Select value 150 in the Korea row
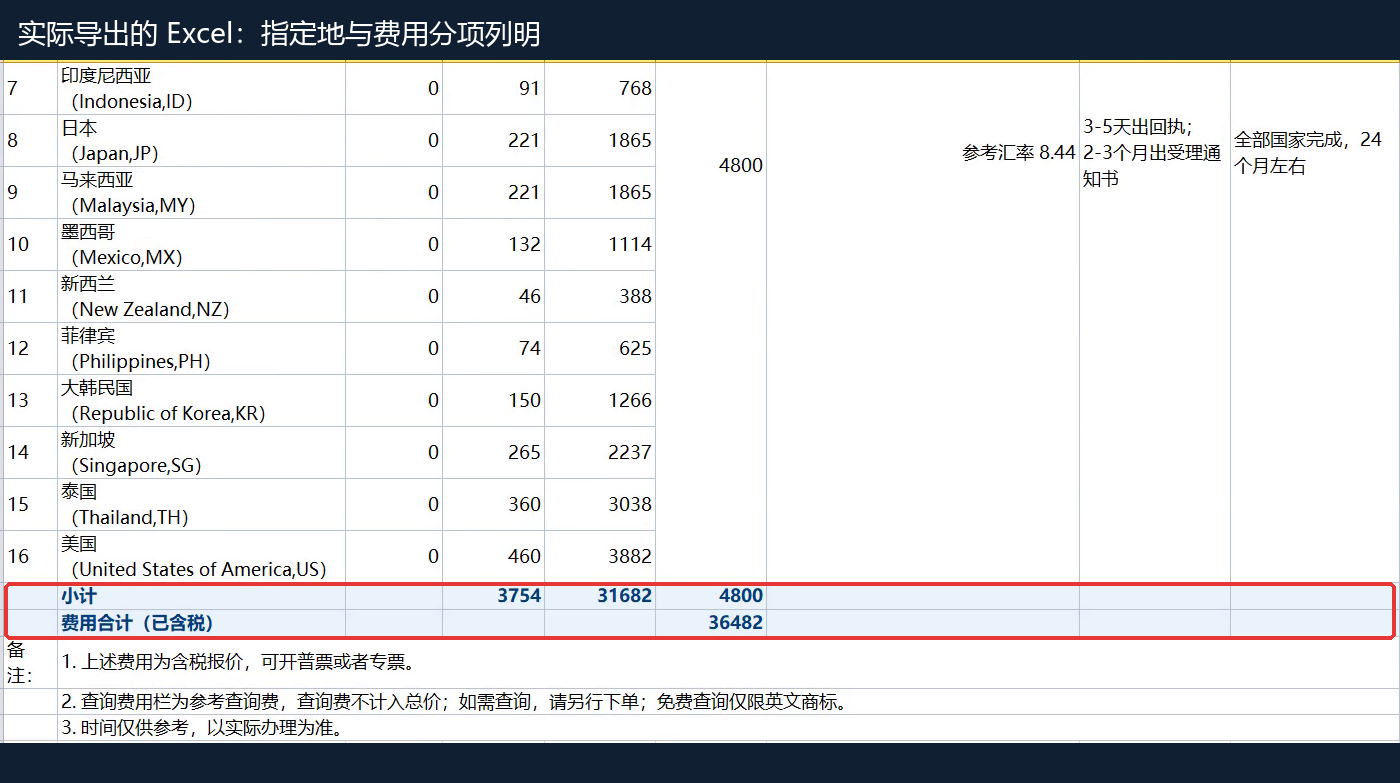Image resolution: width=1400 pixels, height=783 pixels. [x=494, y=400]
